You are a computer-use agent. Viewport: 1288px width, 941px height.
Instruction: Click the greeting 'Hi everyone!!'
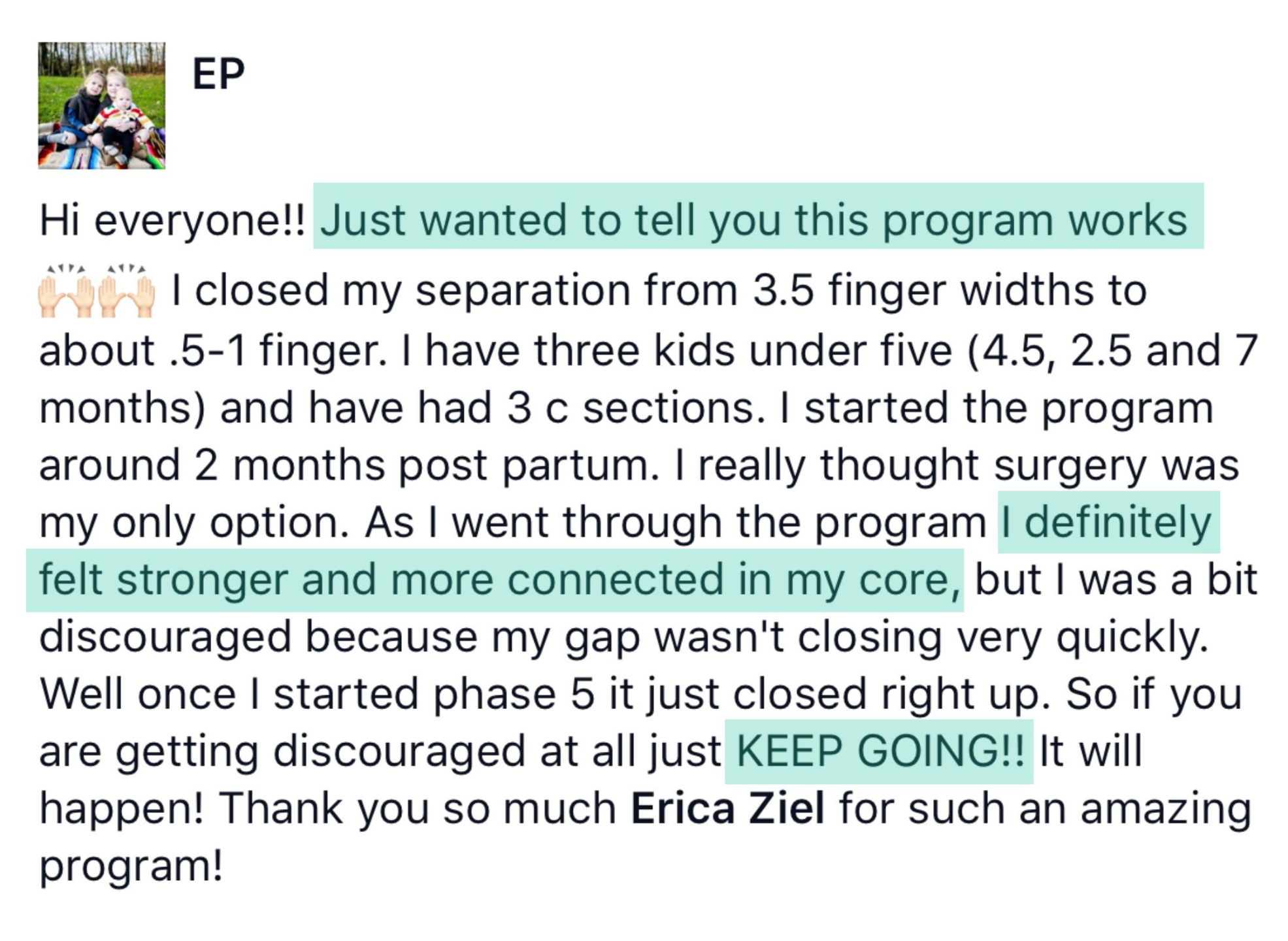click(173, 220)
